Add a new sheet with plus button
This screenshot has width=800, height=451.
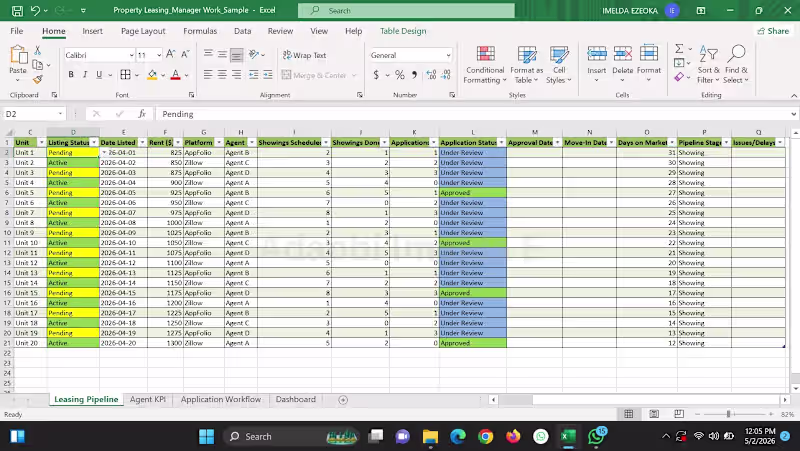tap(343, 400)
